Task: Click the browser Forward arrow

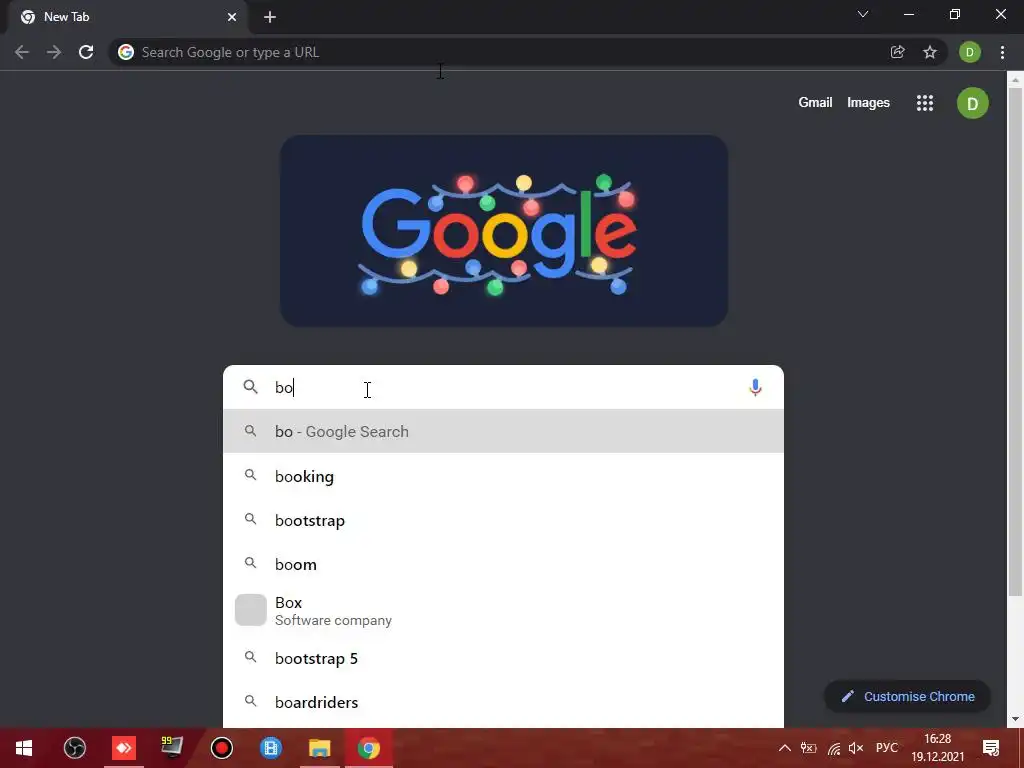Action: click(x=54, y=52)
